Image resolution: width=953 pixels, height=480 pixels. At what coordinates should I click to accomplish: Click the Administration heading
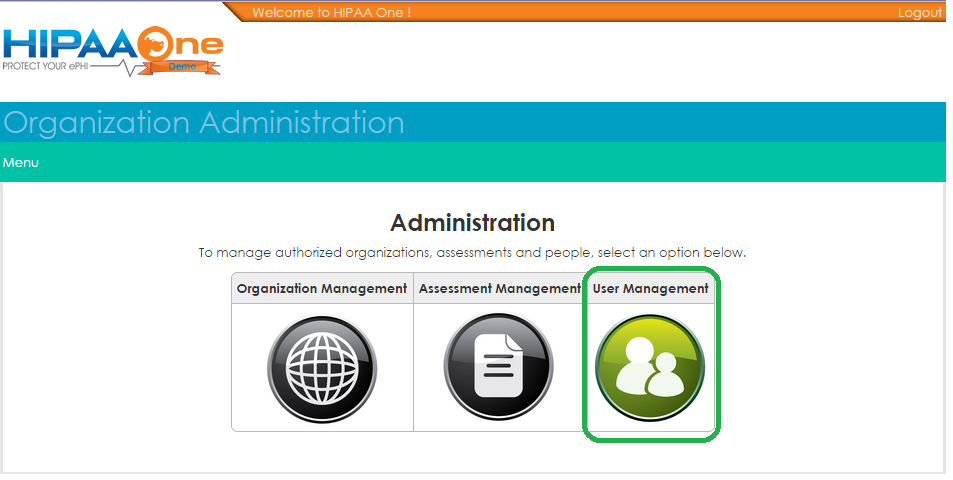tap(472, 223)
